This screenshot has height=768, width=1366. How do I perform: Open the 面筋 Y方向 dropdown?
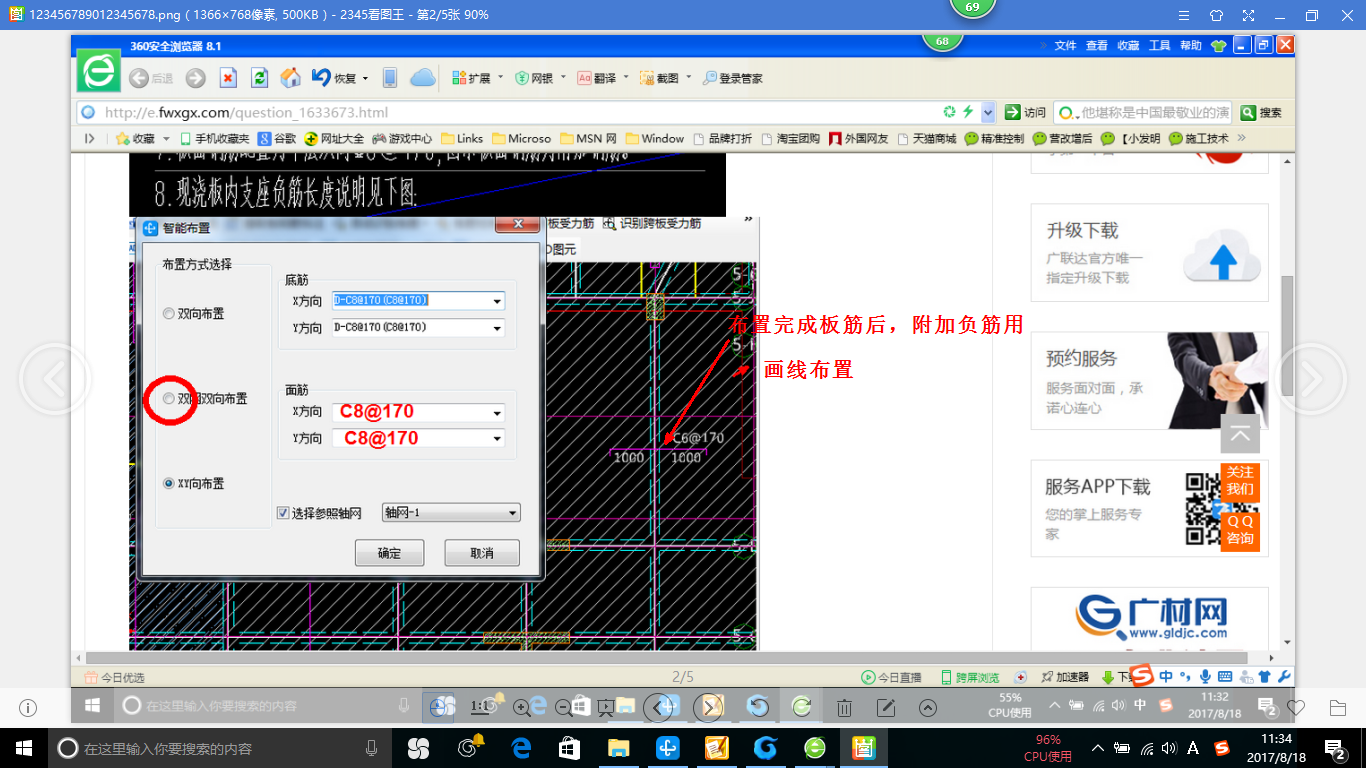(497, 438)
